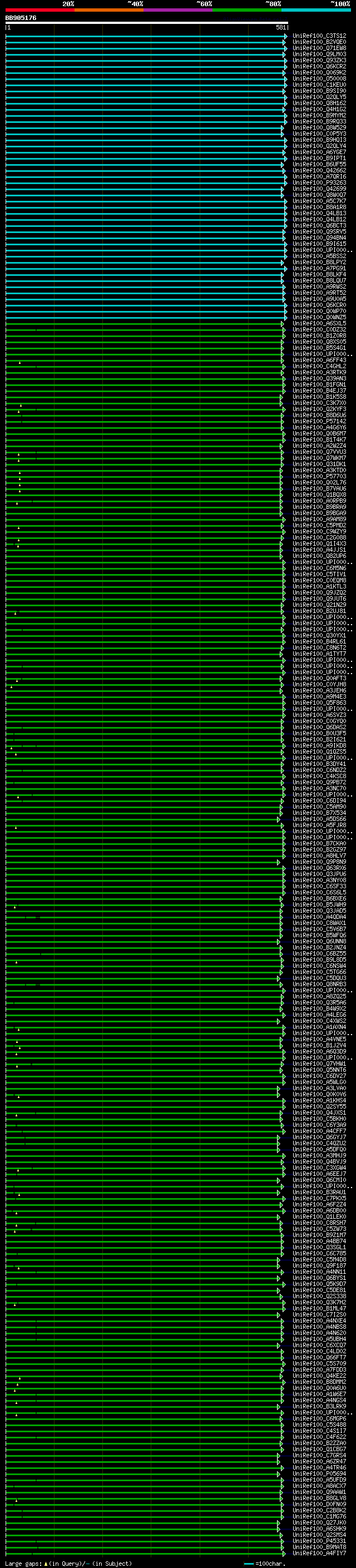The height and width of the screenshot is (1568, 356).
Task: Click the white query bar under BB905176
Action: click(146, 22)
